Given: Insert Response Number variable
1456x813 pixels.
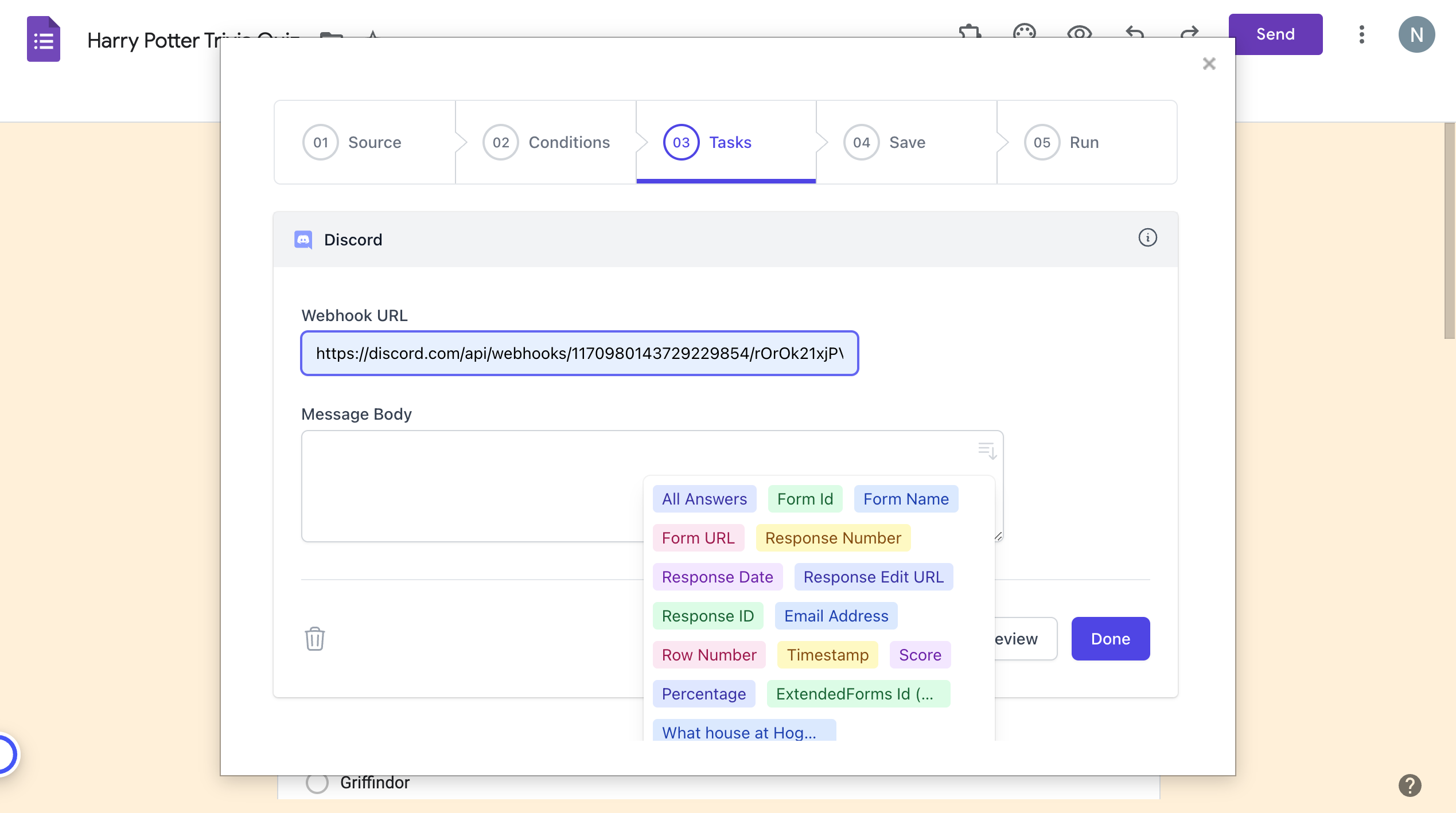Looking at the screenshot, I should tap(833, 538).
